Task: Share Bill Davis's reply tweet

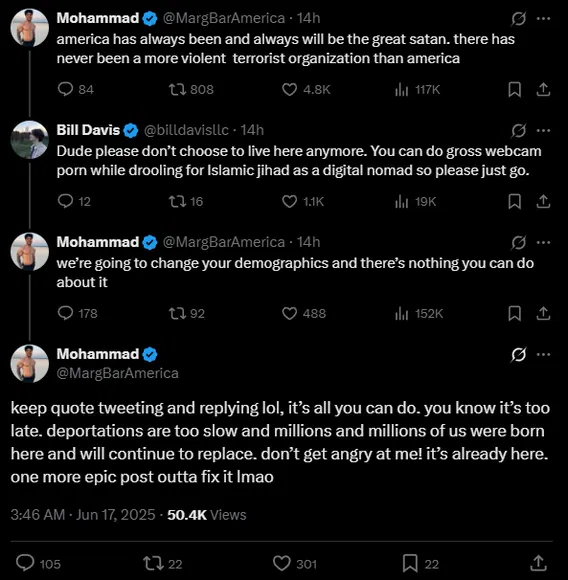Action: pos(543,202)
